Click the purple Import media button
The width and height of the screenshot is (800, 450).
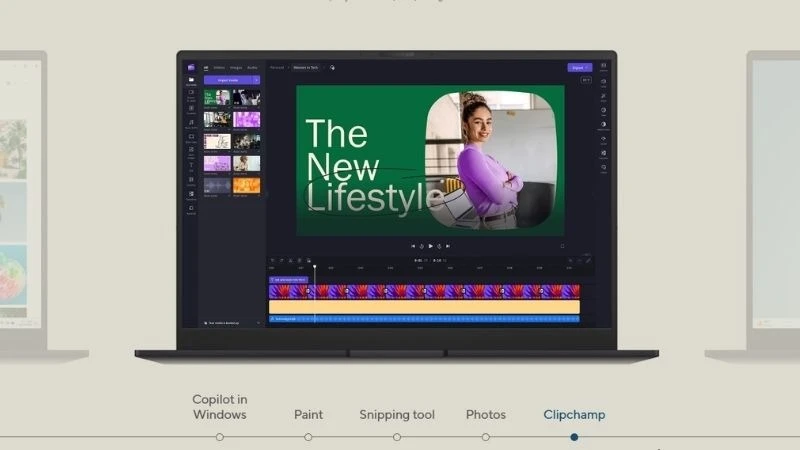click(228, 80)
